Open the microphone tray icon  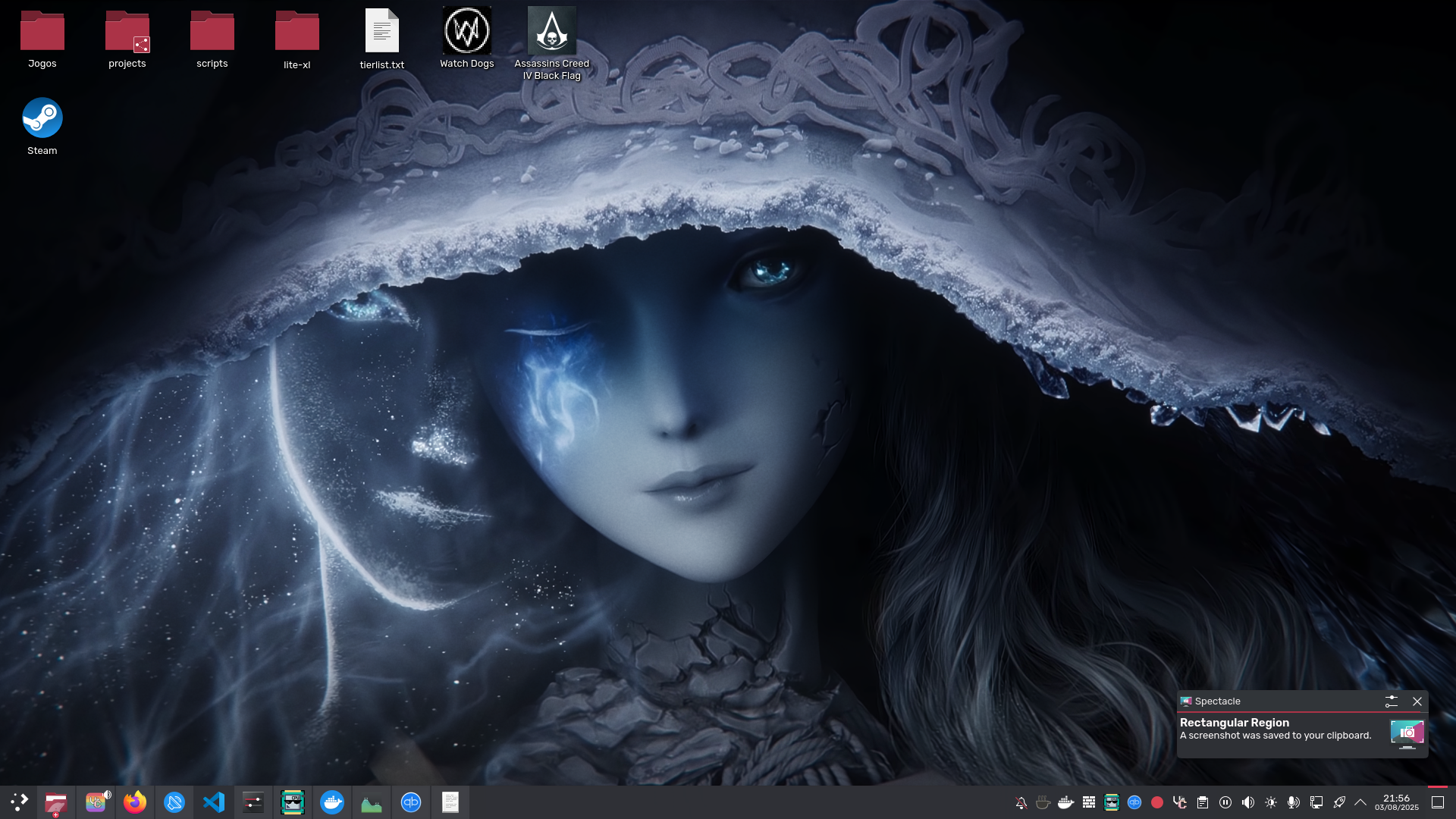1294,802
